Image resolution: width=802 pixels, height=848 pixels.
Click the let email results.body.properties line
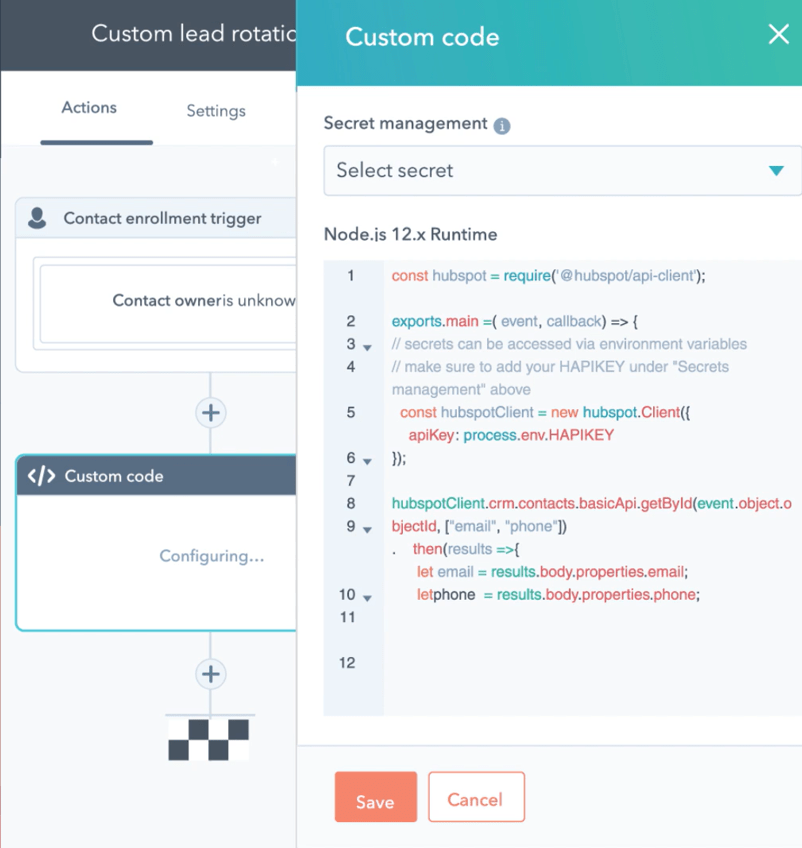[x=552, y=572]
